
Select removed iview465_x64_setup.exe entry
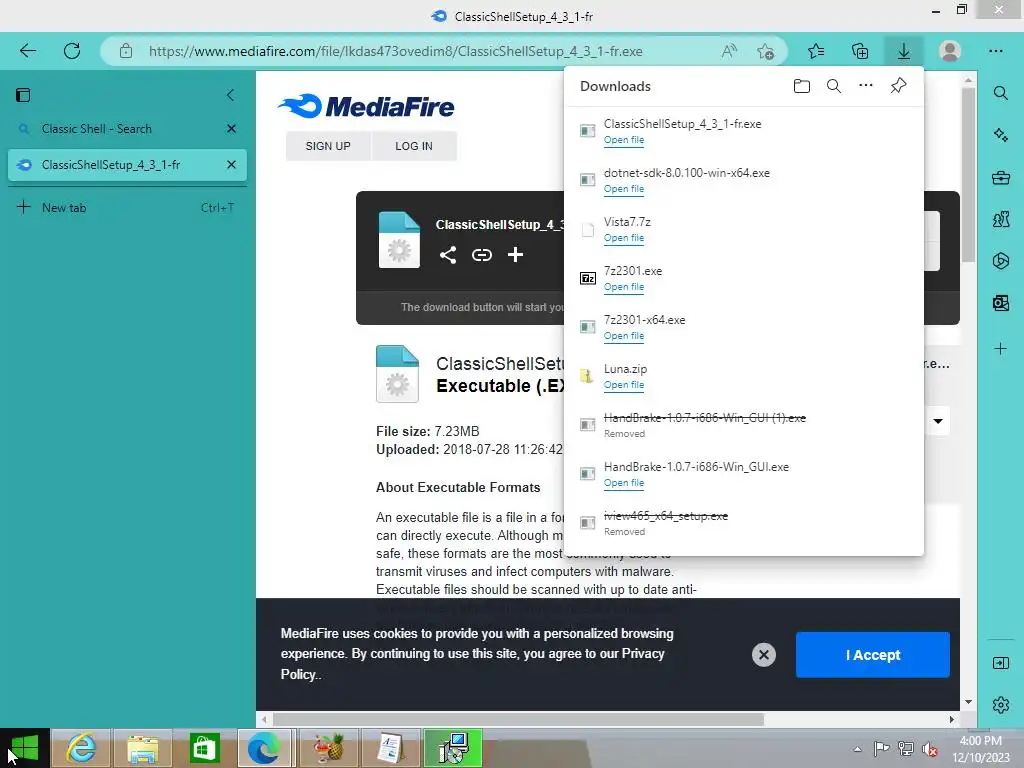pyautogui.click(x=744, y=522)
